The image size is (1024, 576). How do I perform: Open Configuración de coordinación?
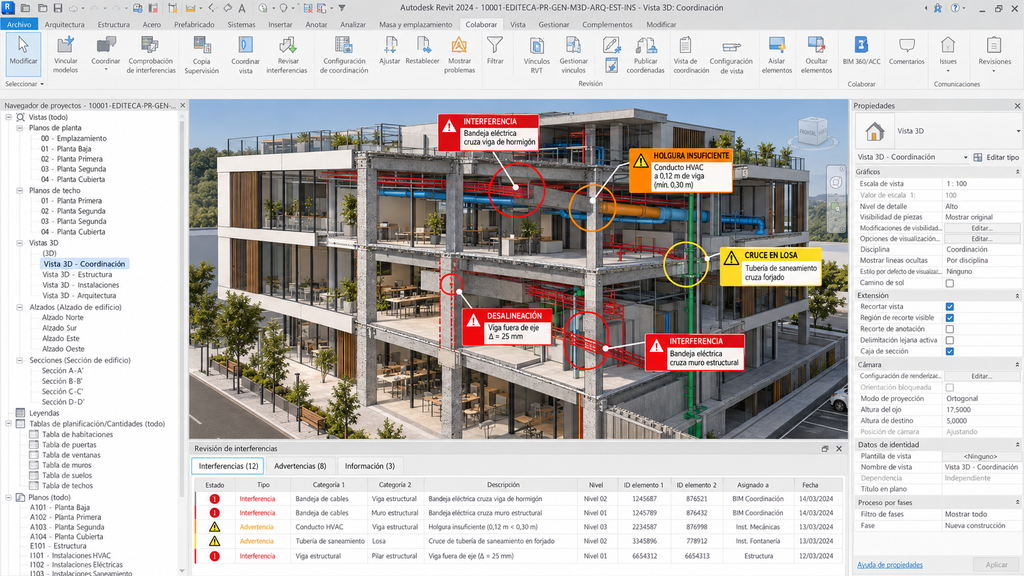click(344, 54)
